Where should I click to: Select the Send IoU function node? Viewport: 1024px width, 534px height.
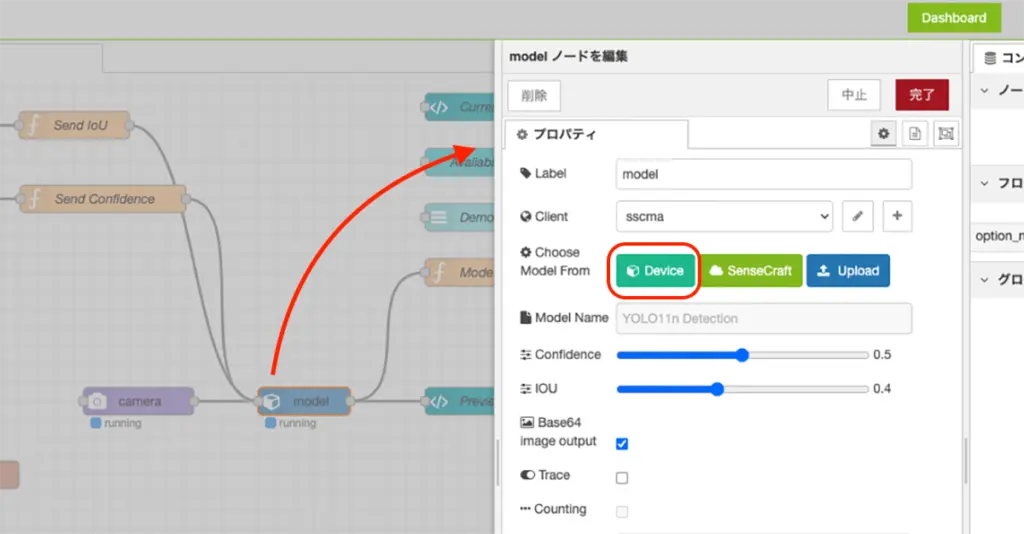pos(74,125)
